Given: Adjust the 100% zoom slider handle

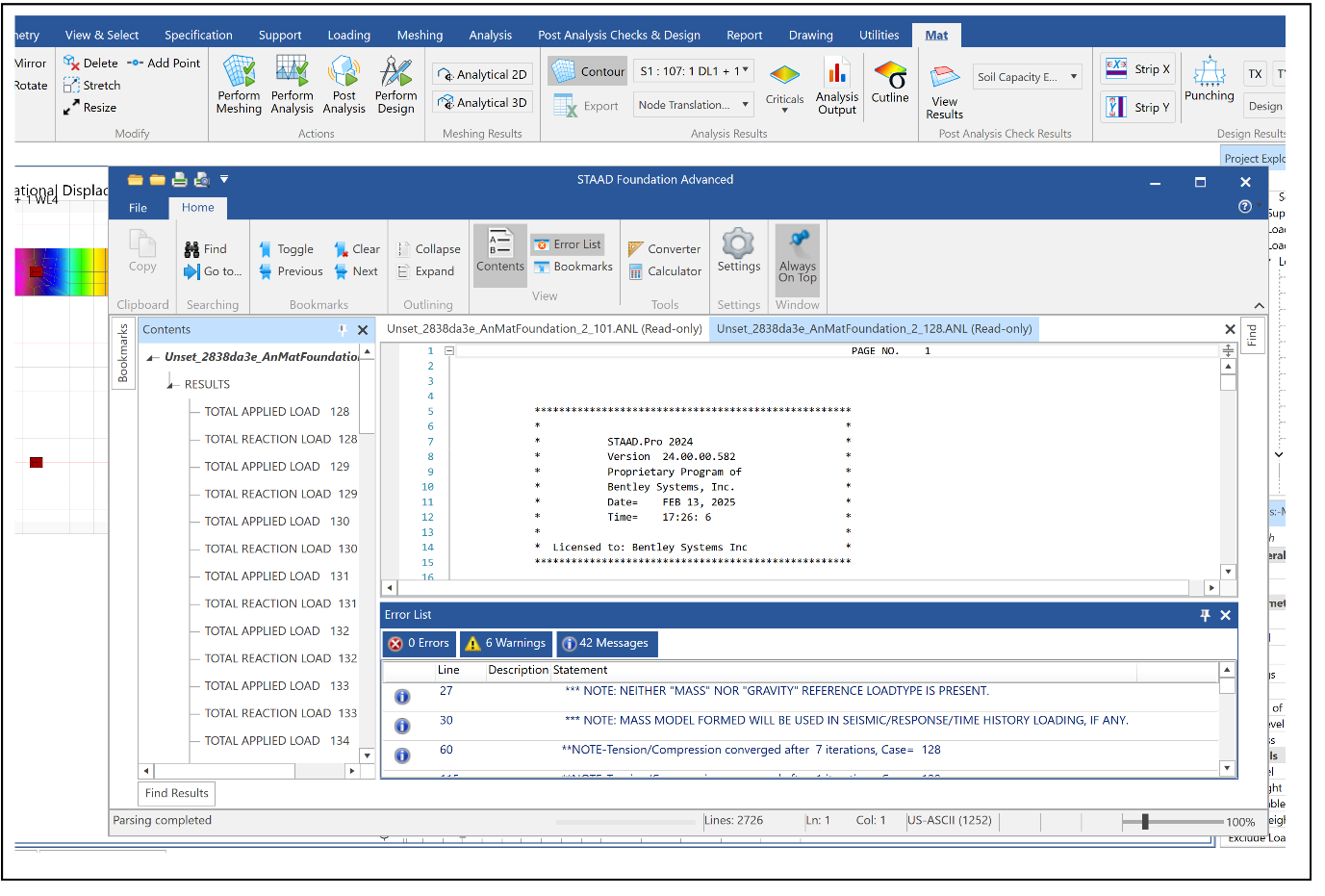Looking at the screenshot, I should tap(1145, 822).
